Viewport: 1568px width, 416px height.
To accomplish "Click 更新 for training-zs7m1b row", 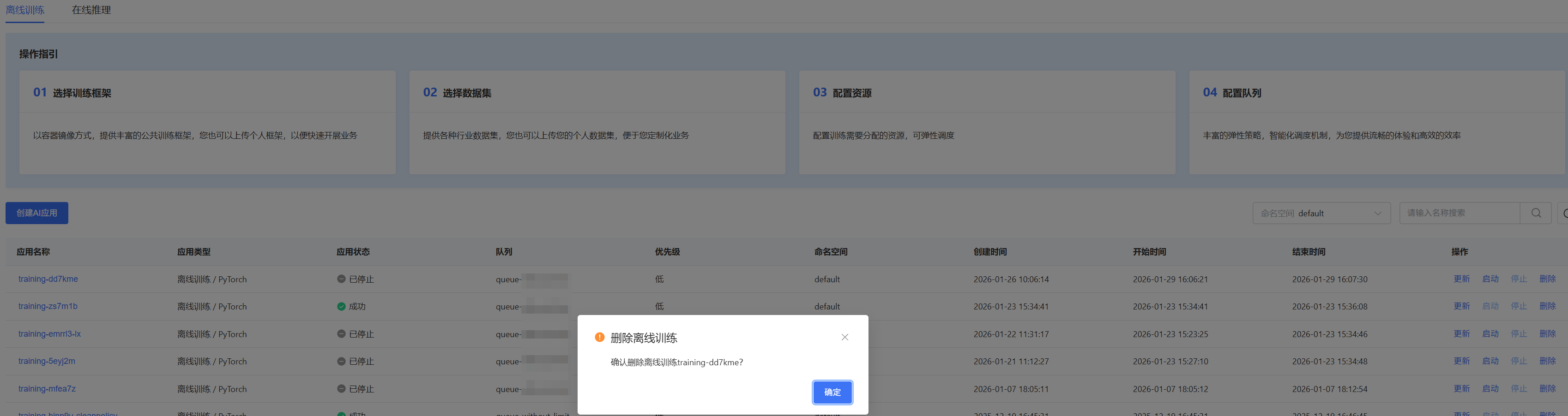I will click(x=1461, y=306).
